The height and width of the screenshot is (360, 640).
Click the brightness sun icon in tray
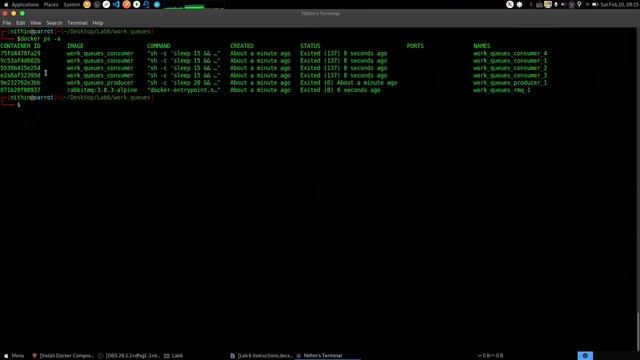click(x=519, y=4)
